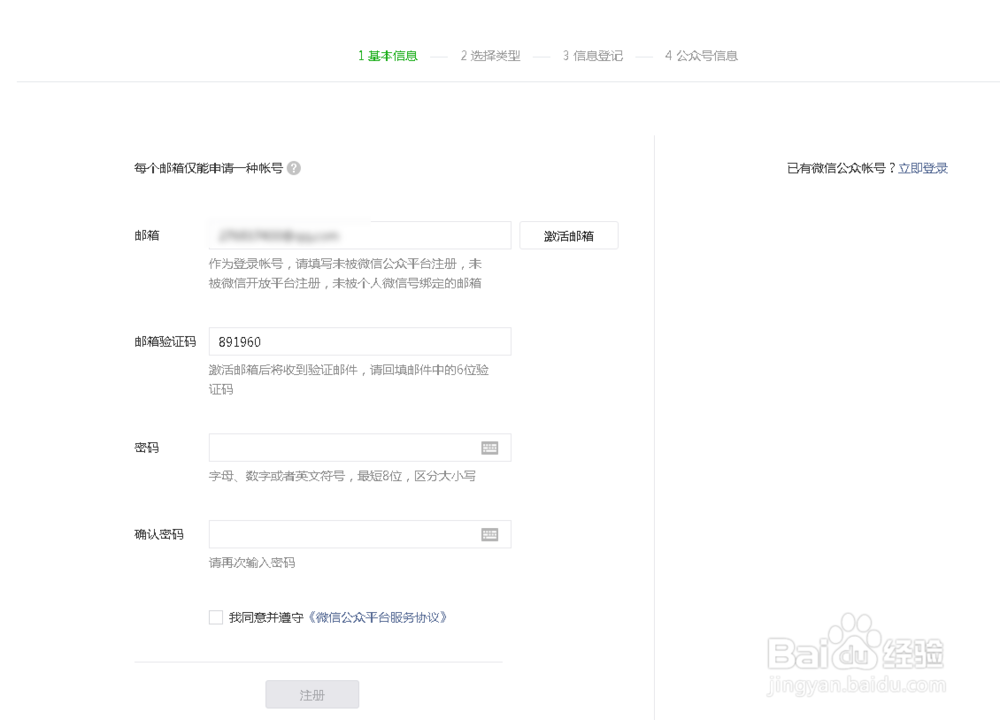Select step 1 基本信息
The height and width of the screenshot is (720, 1000).
pos(388,56)
